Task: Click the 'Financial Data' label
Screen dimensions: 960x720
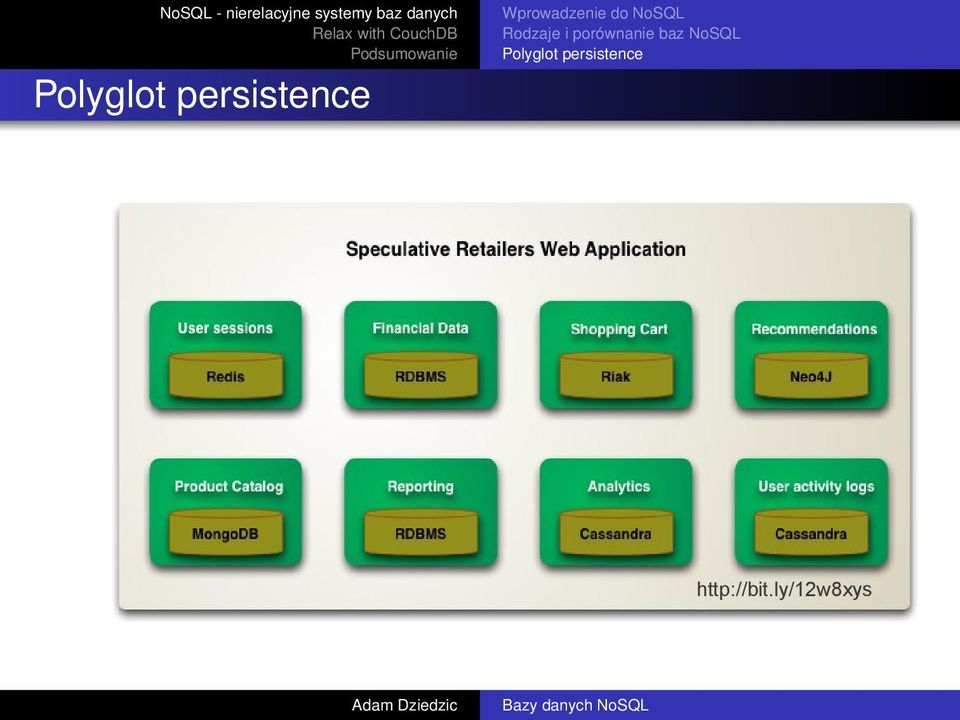Action: 421,329
